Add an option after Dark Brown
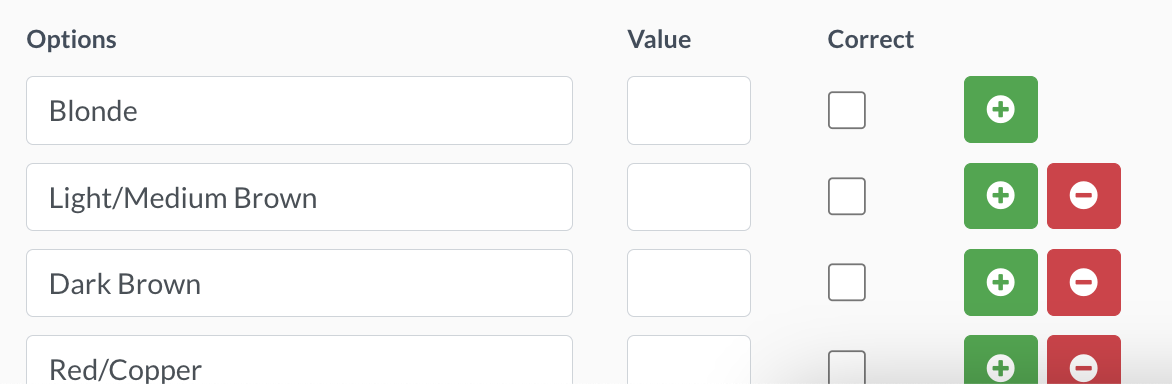The image size is (1172, 384). coord(1000,282)
